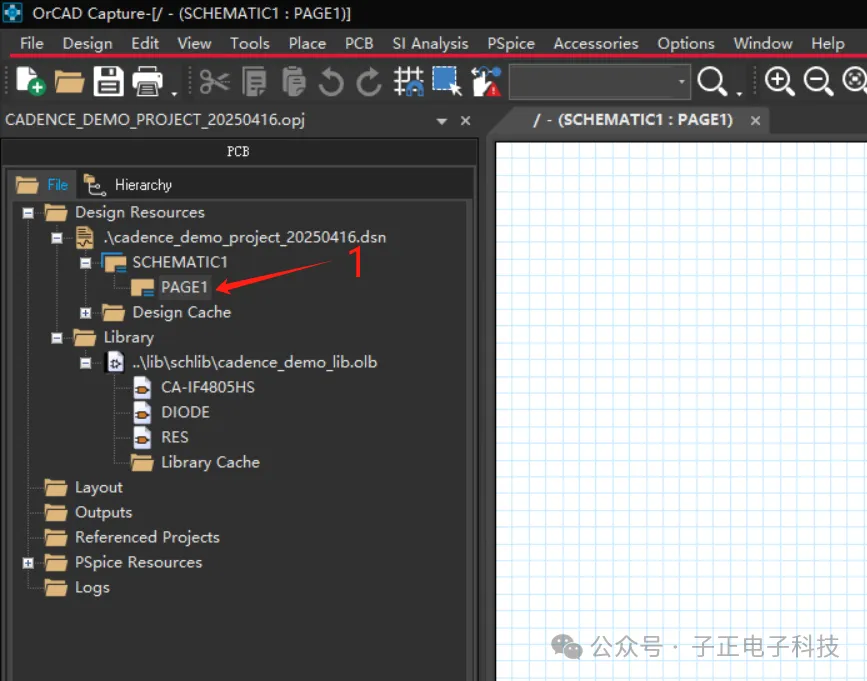Image resolution: width=867 pixels, height=681 pixels.
Task: Select the SCHEMATIC1 : PAGE1 document tab
Action: click(633, 120)
